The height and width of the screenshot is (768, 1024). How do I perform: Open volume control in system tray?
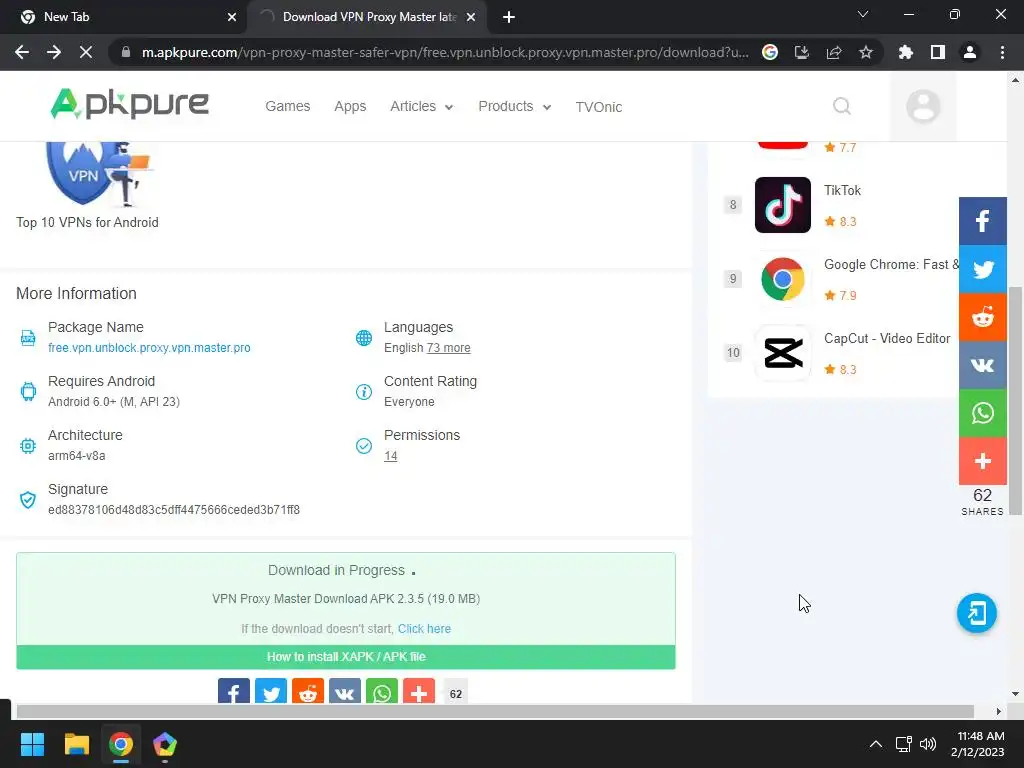click(927, 744)
